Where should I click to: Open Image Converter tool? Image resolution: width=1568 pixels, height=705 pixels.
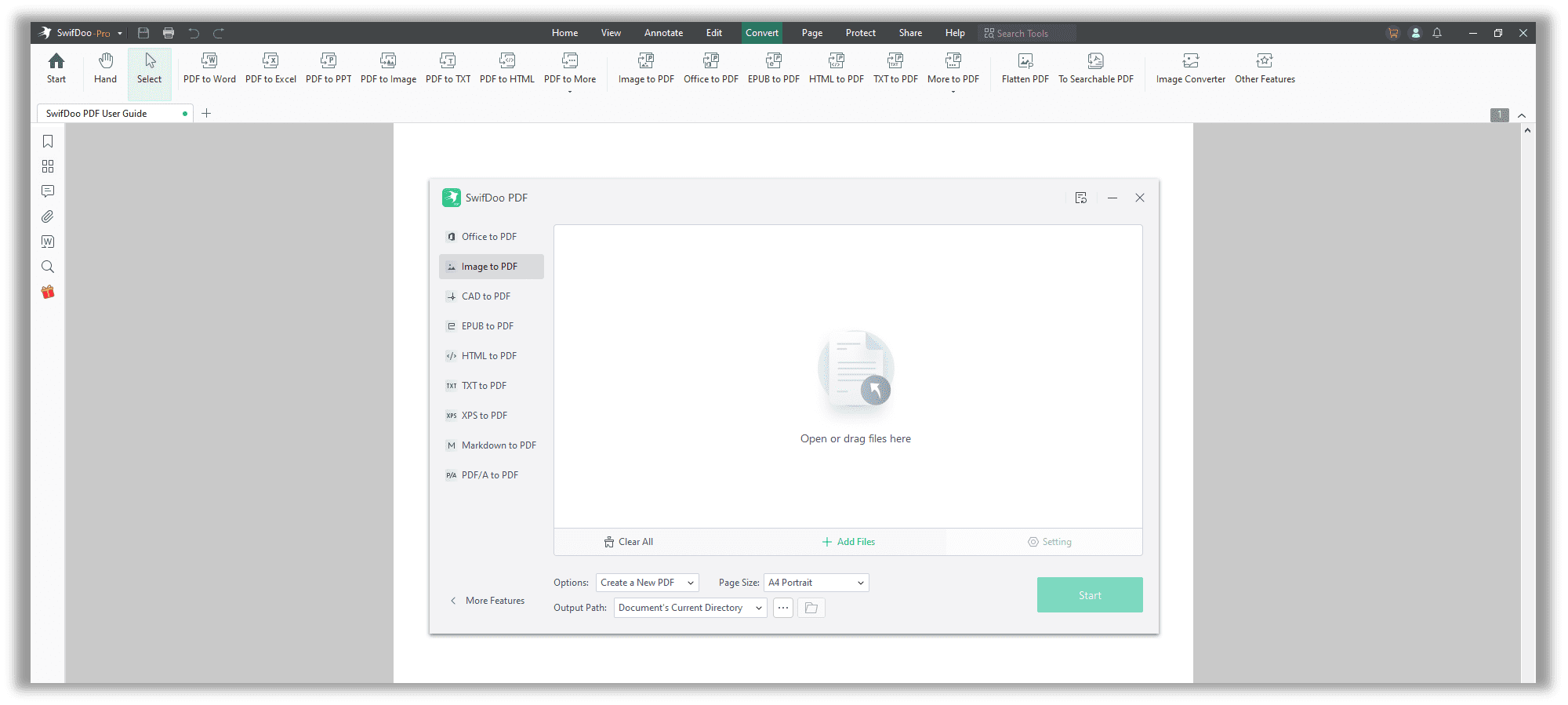pyautogui.click(x=1191, y=68)
